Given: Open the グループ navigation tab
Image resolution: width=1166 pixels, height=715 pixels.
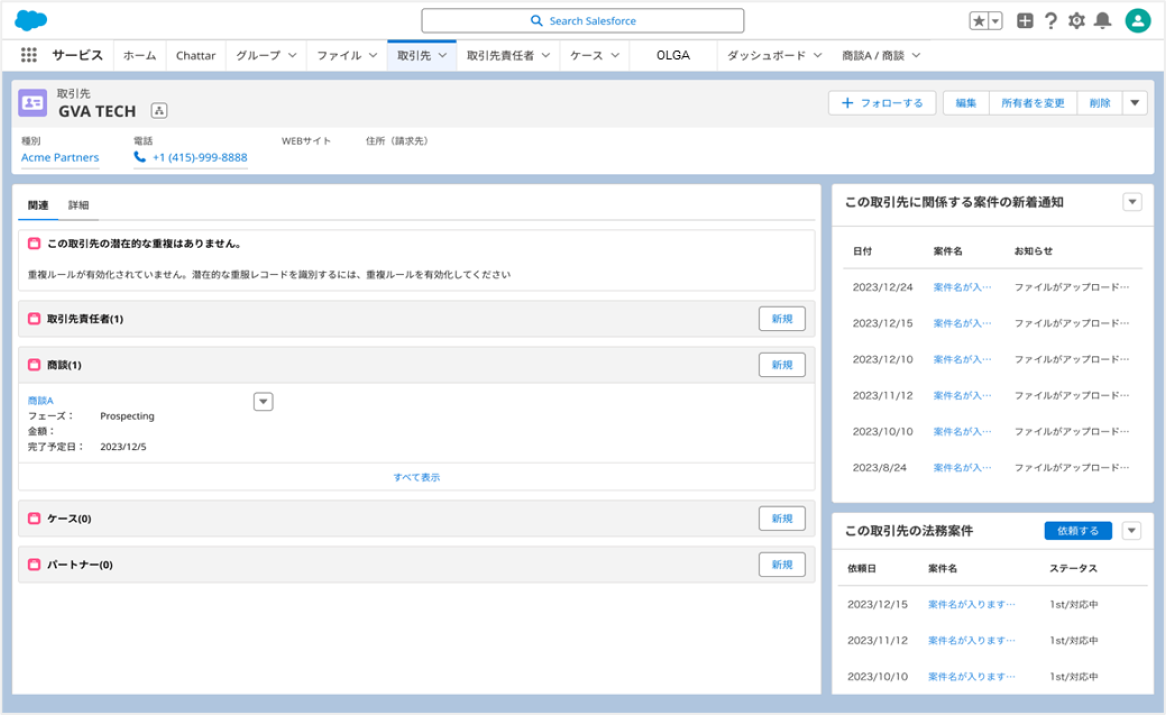Looking at the screenshot, I should 258,56.
